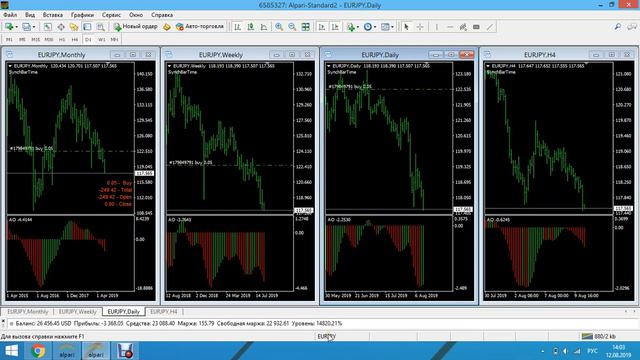Switch timeframe to H4 in toolbar
This screenshot has width=640, height=360.
tap(75, 40)
